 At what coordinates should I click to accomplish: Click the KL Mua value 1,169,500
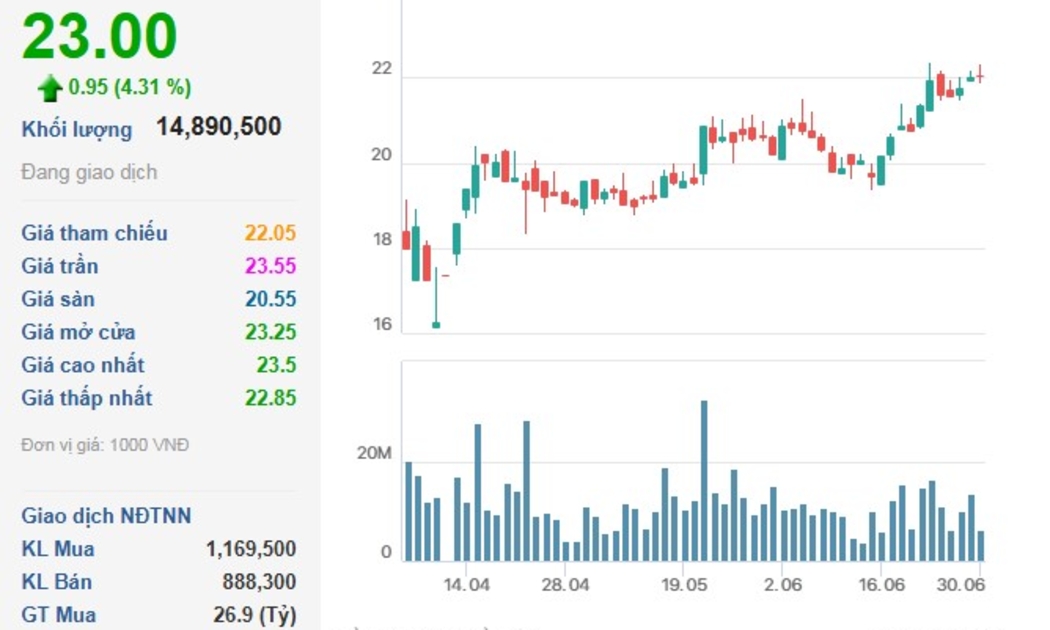pos(250,549)
